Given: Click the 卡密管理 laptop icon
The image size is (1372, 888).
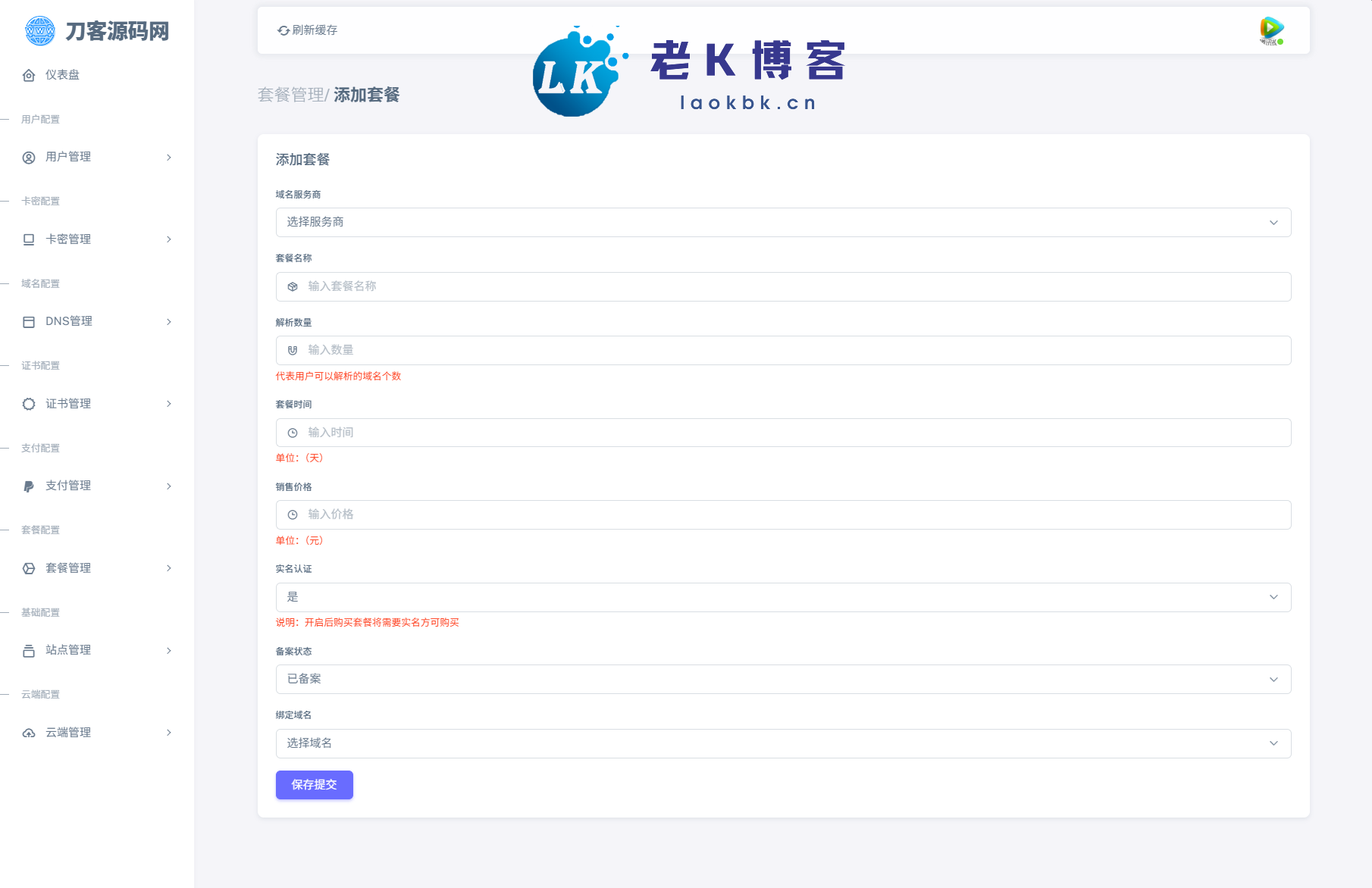Looking at the screenshot, I should click(29, 239).
